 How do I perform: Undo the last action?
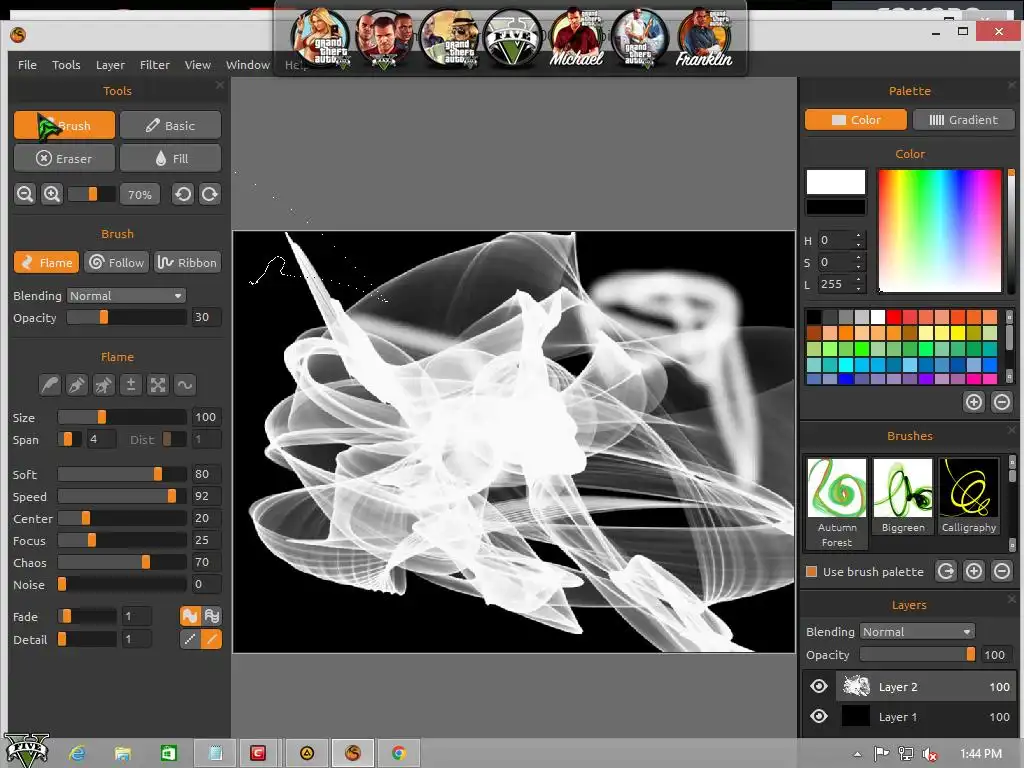point(184,194)
